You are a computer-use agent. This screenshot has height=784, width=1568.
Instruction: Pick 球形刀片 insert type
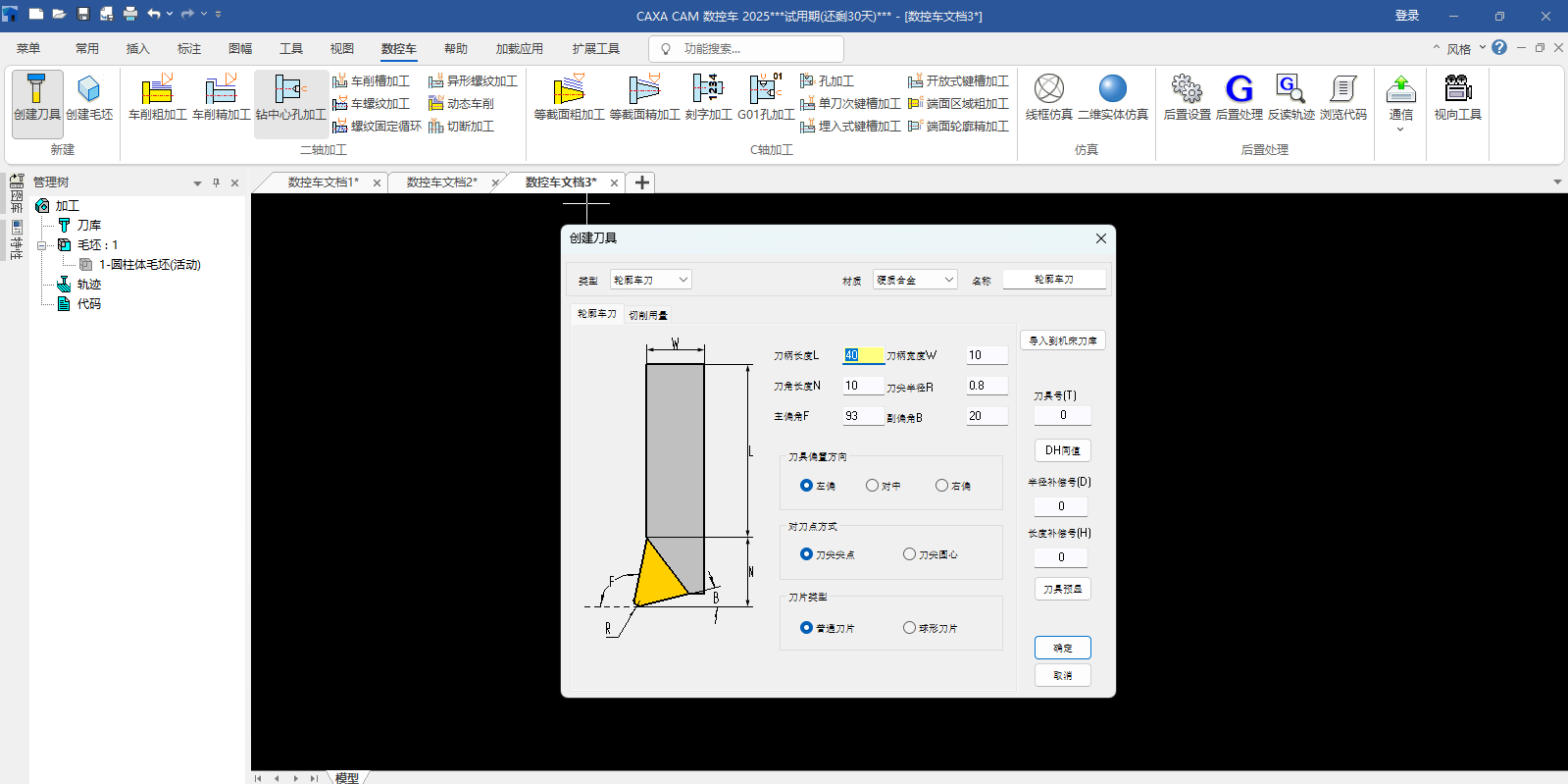pos(931,628)
